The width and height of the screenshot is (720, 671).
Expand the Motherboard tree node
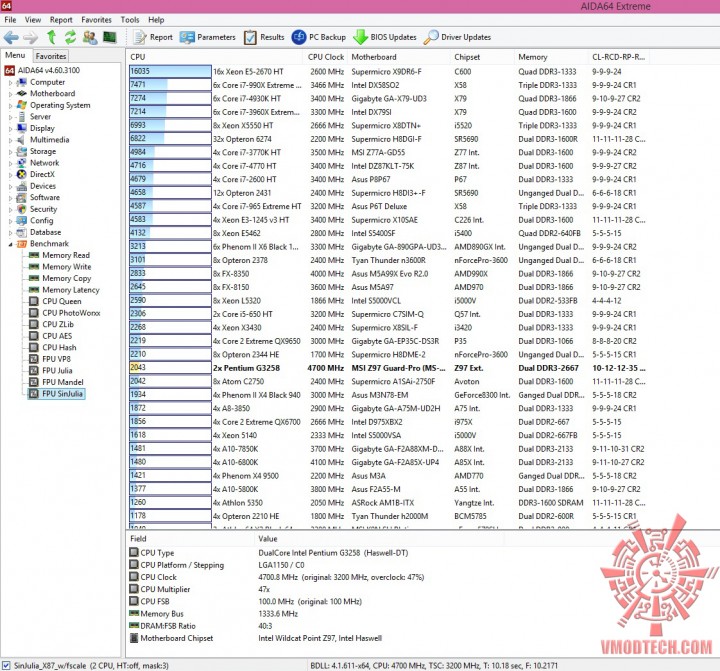pos(11,94)
